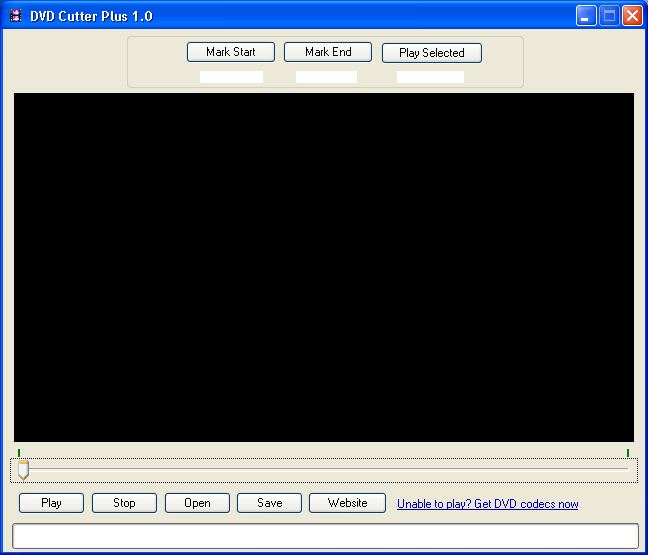
Task: Click the field under Play Selected
Action: click(430, 77)
